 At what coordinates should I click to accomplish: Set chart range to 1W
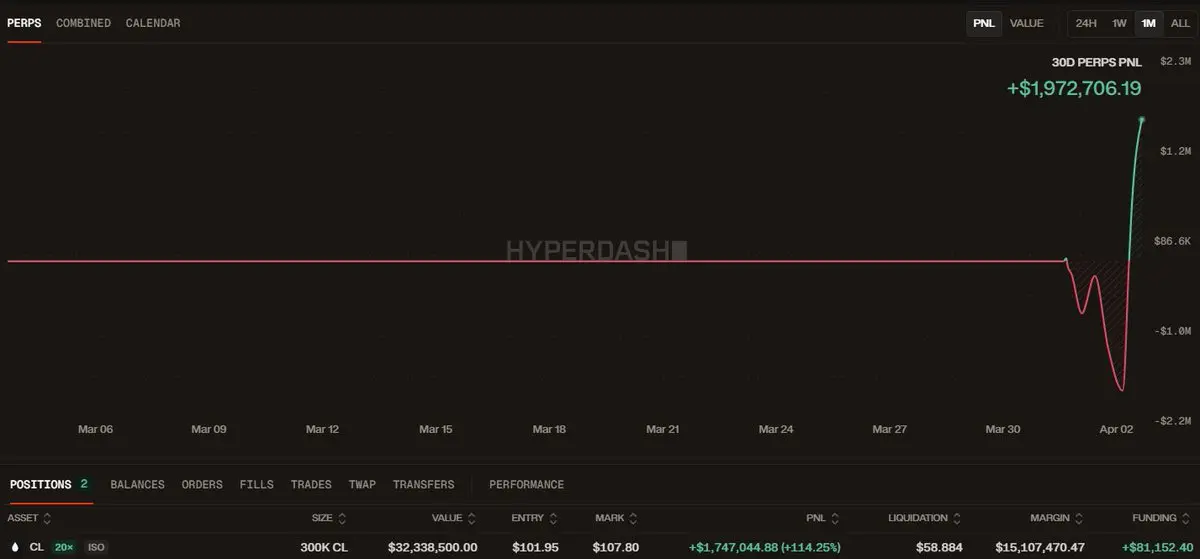click(1120, 23)
